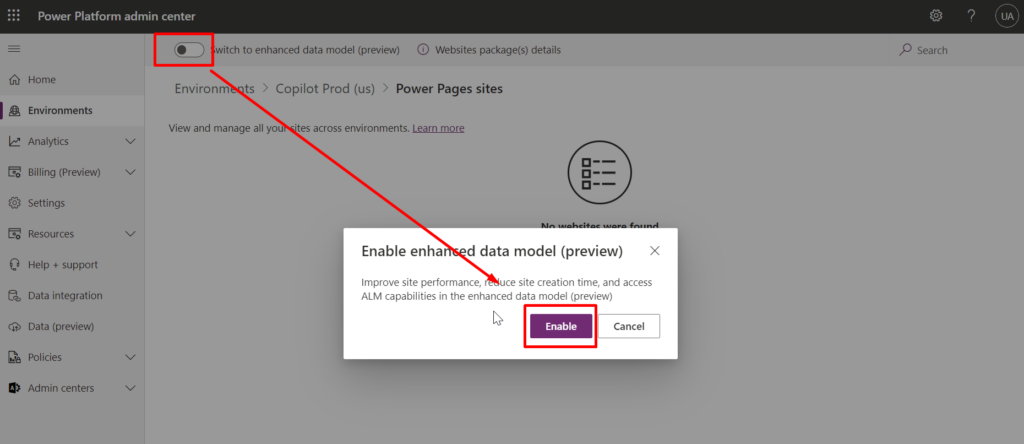Click the Resources label in sidebar

pos(51,234)
